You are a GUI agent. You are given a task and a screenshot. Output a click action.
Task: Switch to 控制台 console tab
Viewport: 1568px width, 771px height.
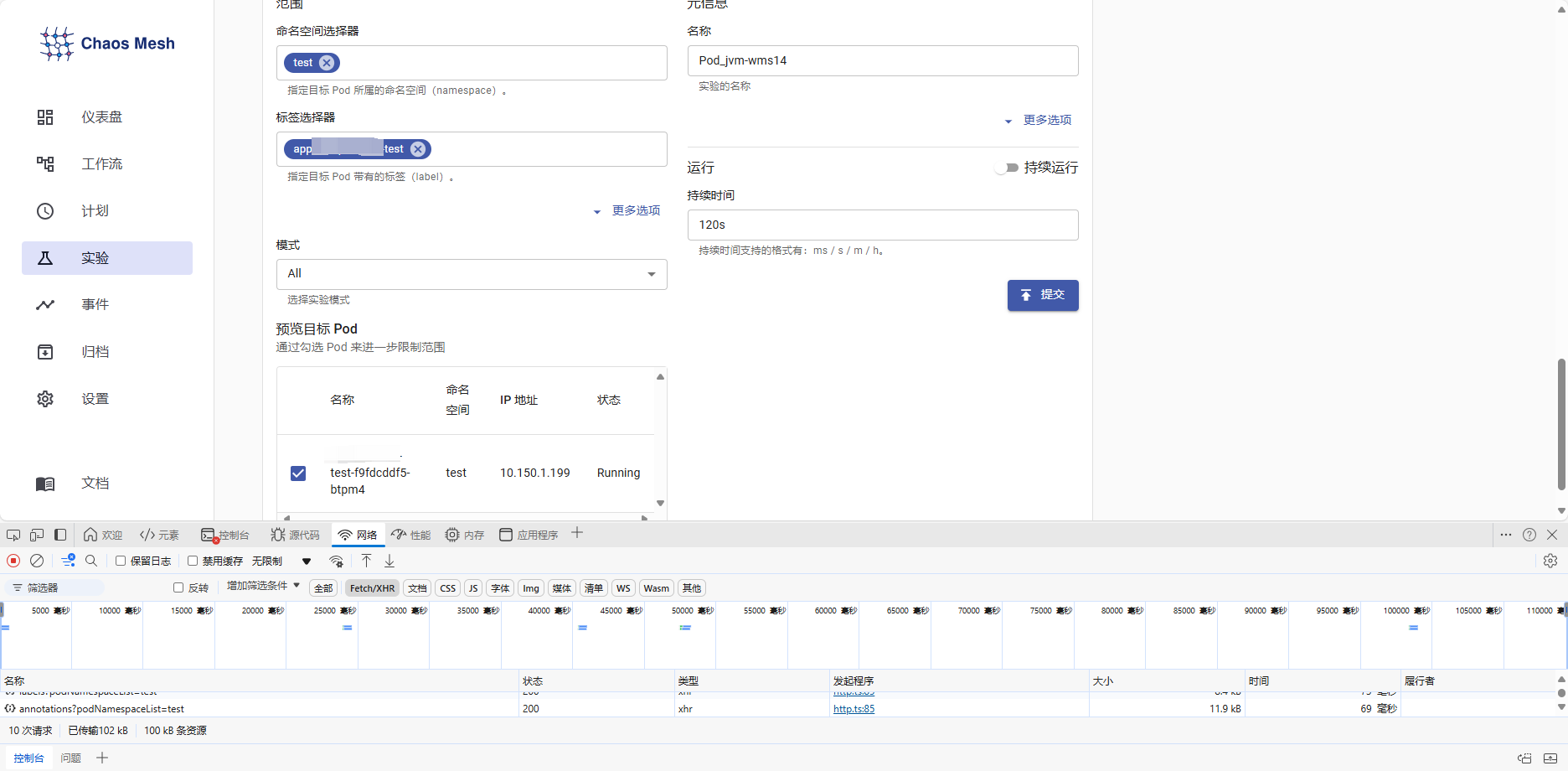point(225,535)
